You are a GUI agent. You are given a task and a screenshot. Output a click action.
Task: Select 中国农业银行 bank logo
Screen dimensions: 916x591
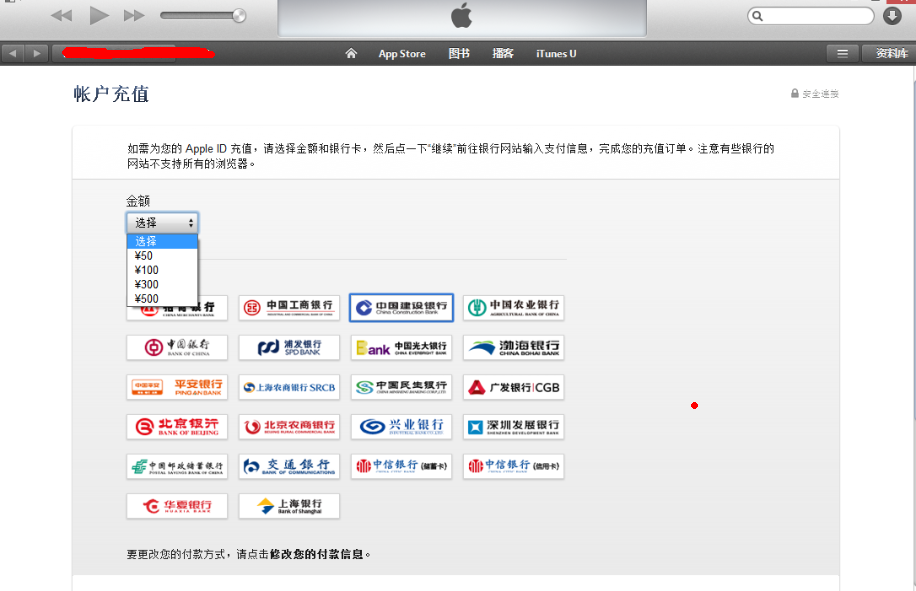click(513, 308)
